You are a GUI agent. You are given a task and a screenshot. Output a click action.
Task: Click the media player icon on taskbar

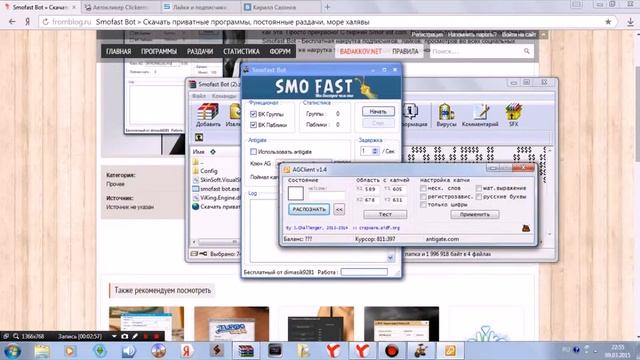(70, 351)
